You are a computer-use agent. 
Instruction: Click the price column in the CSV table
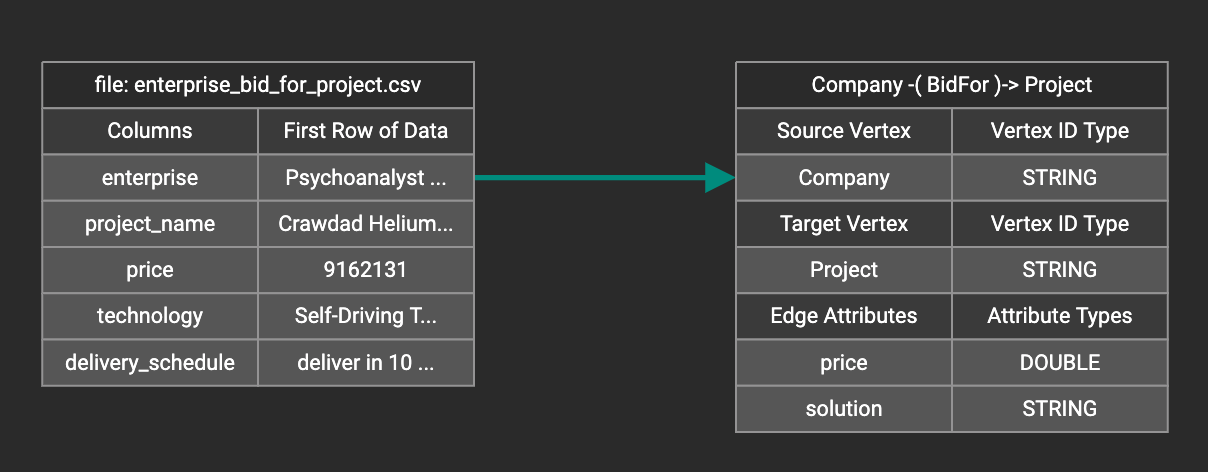pos(150,270)
